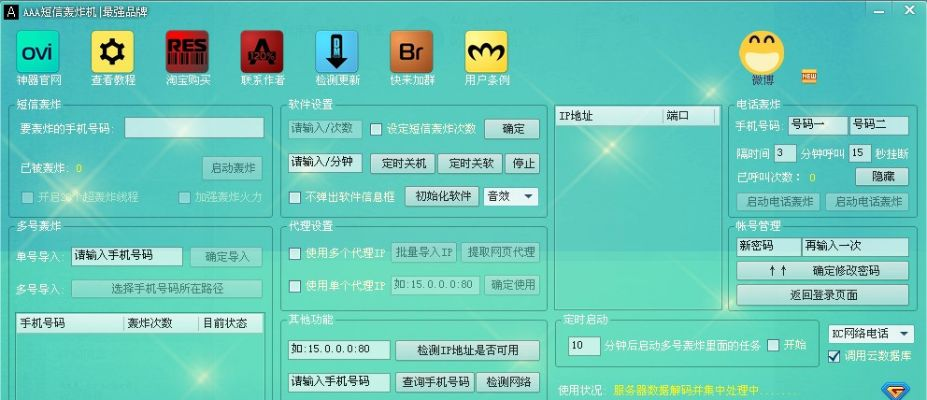
Task: Open the 微博 smiley face icon
Action: 762,52
